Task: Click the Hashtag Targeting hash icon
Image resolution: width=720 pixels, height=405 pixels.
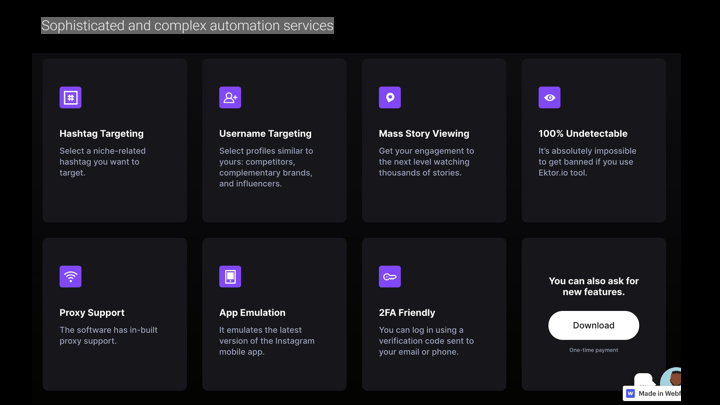Action: point(70,97)
